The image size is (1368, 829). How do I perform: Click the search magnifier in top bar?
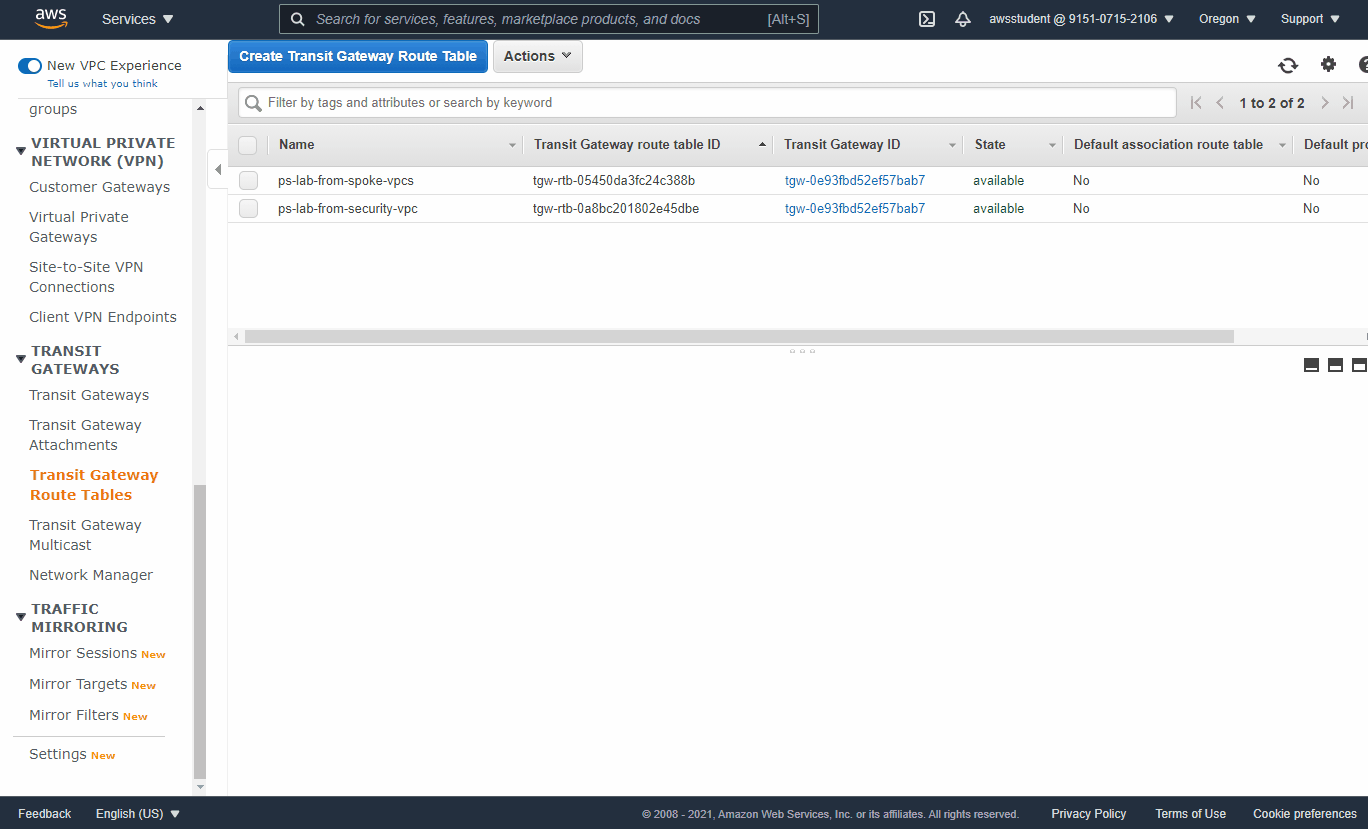[298, 19]
